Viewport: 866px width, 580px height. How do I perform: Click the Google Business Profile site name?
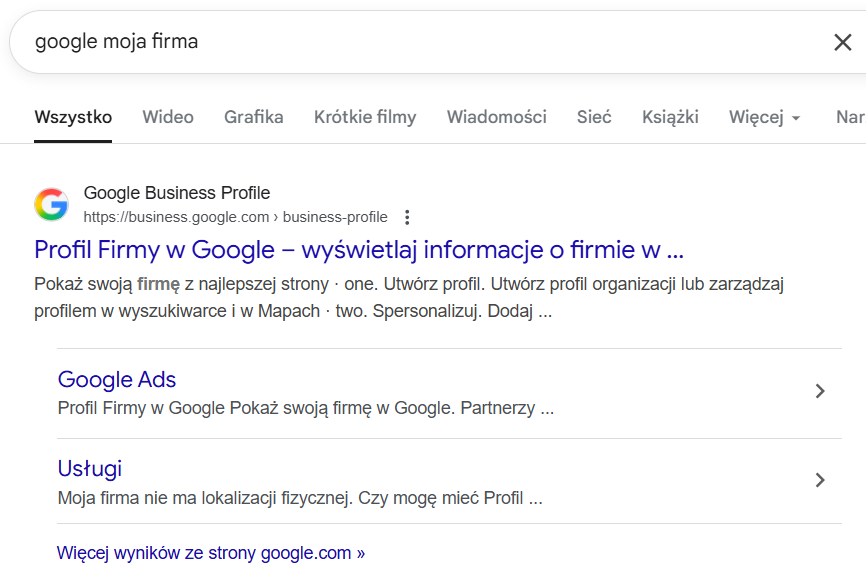177,193
